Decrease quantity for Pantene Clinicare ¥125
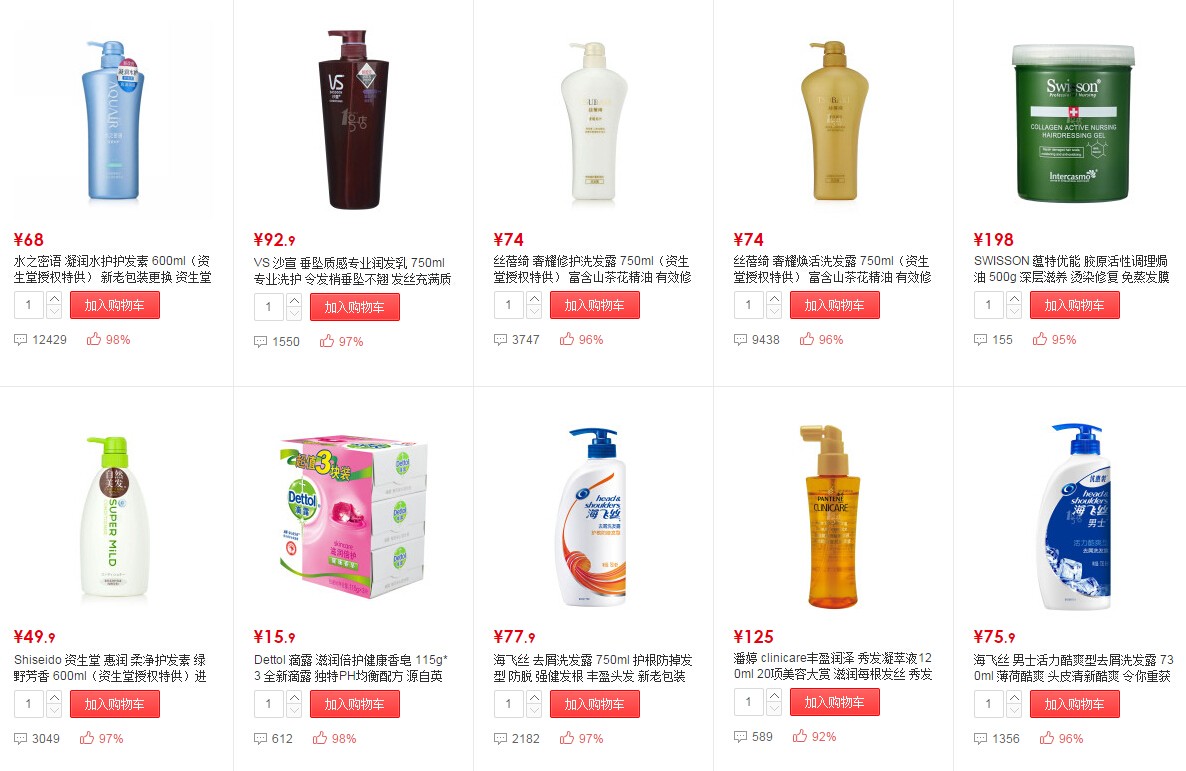This screenshot has height=771, width=1186. click(x=774, y=709)
